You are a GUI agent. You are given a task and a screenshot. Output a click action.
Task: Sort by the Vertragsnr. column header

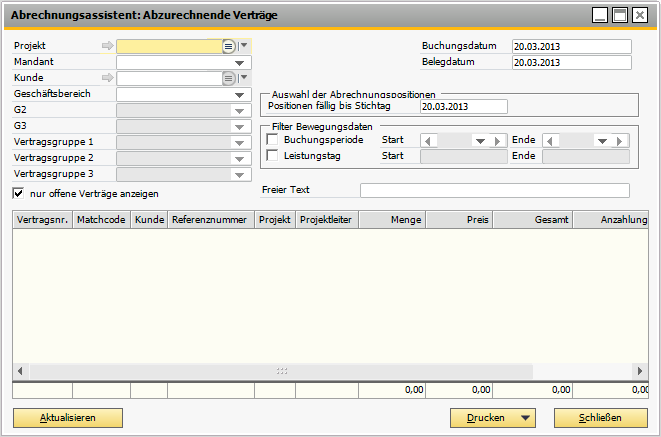pyautogui.click(x=42, y=220)
